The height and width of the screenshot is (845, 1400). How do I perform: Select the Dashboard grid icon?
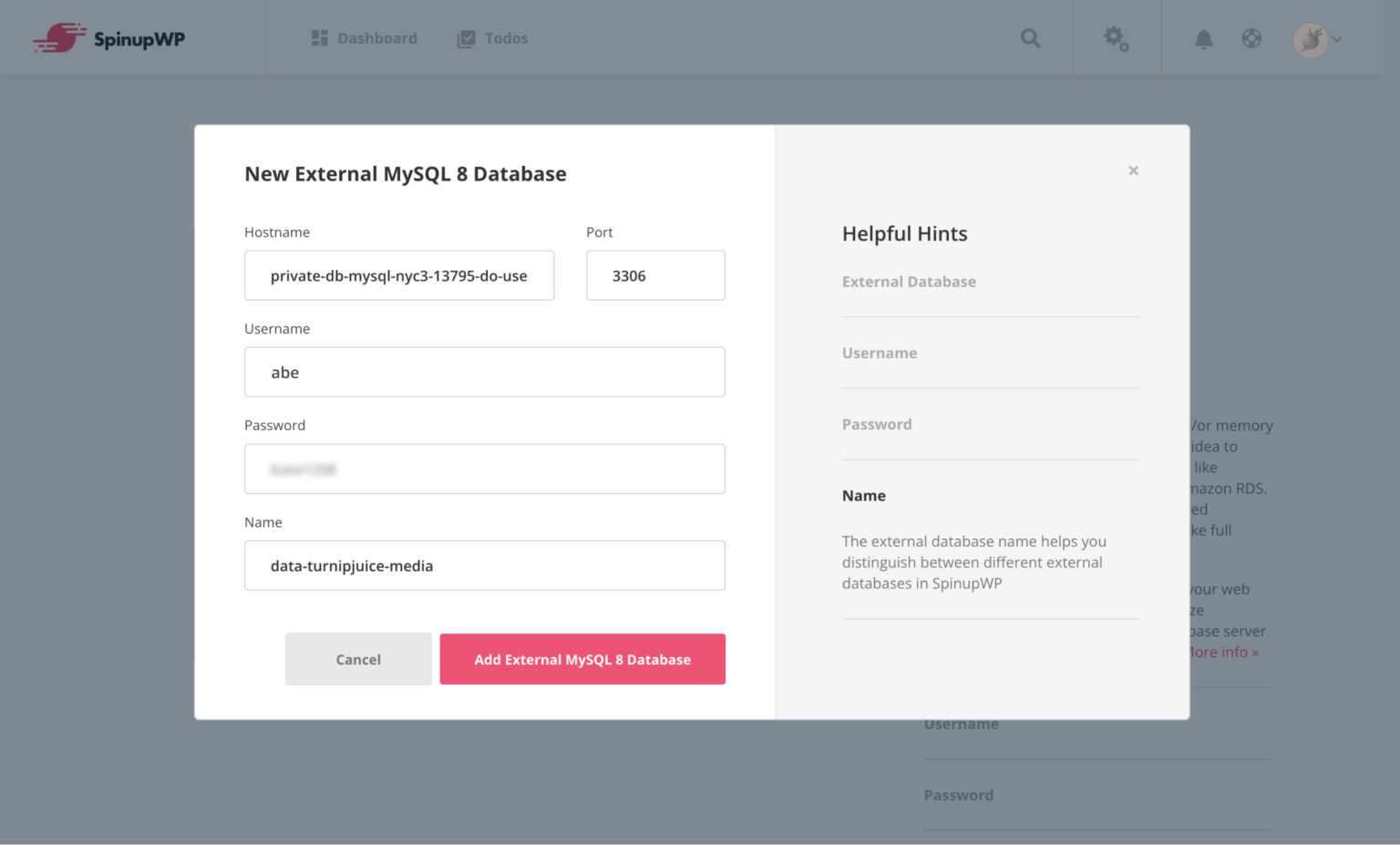(x=319, y=37)
